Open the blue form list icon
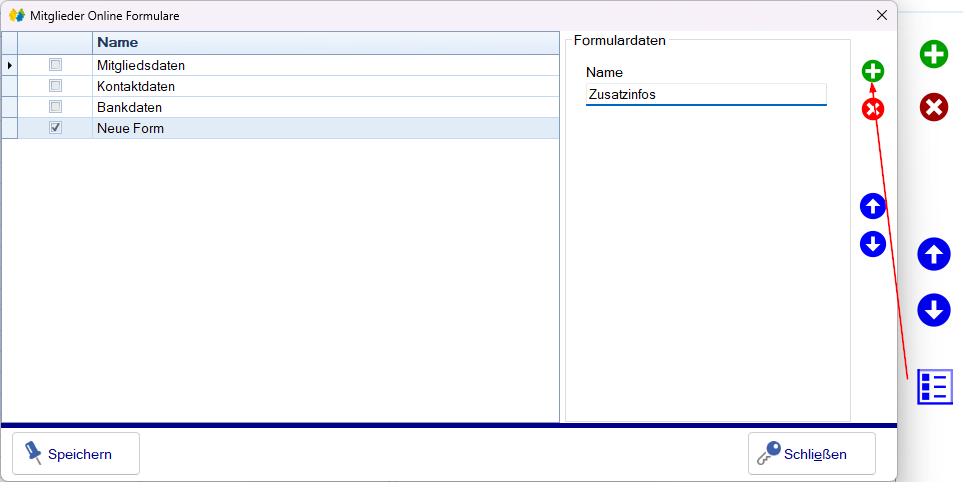This screenshot has width=963, height=482. coord(935,387)
